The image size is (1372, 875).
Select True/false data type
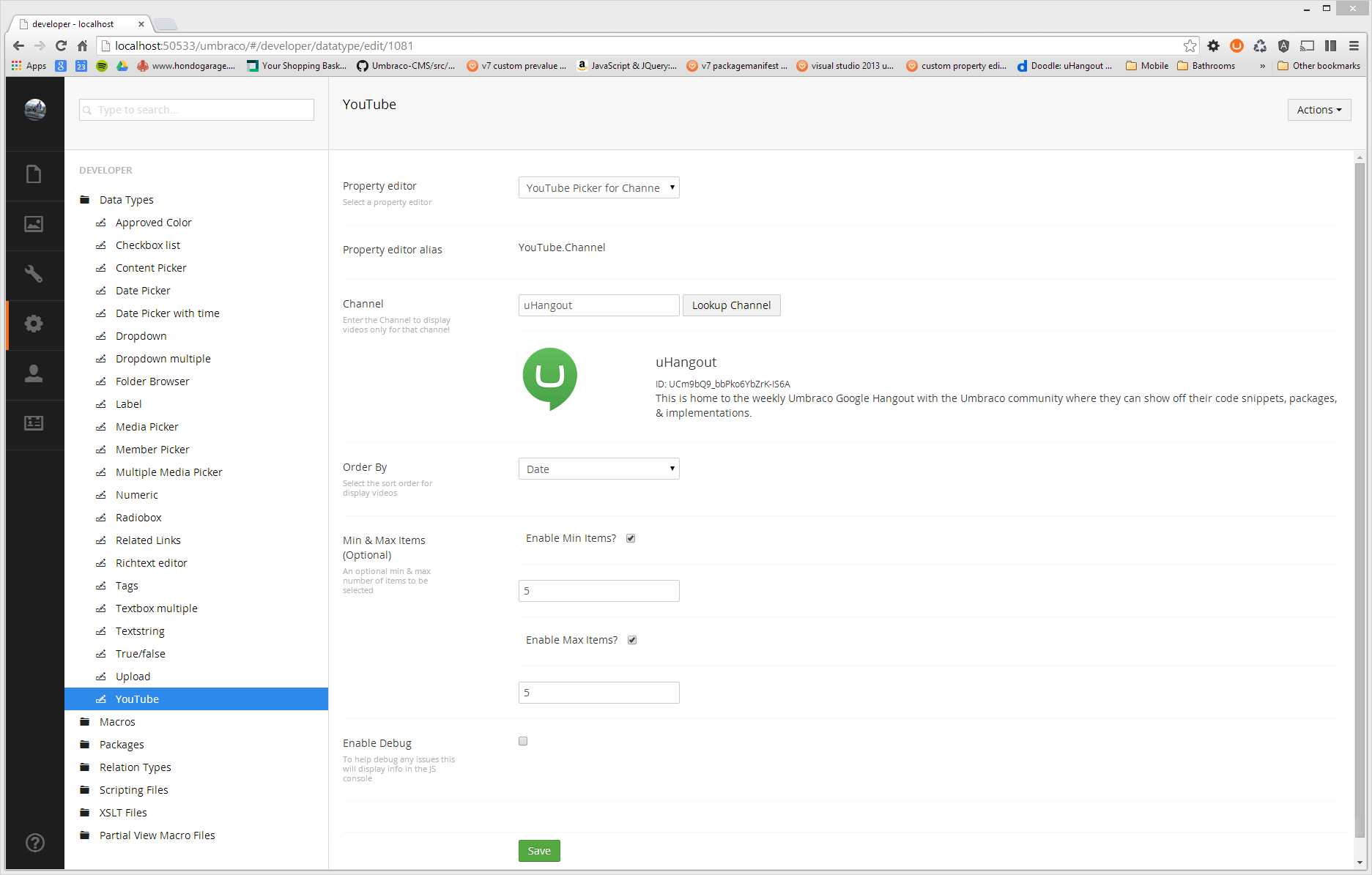point(140,654)
